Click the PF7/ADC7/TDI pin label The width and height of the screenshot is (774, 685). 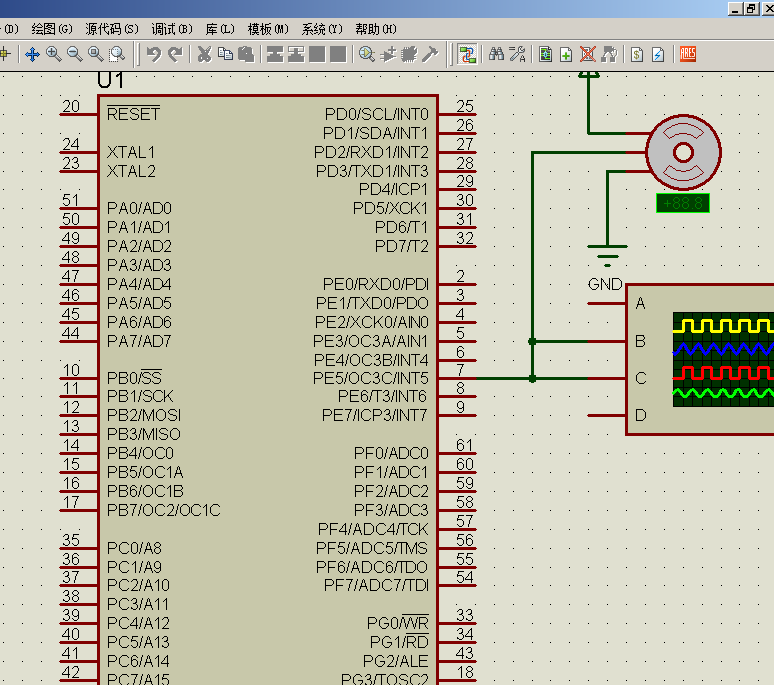point(376,586)
